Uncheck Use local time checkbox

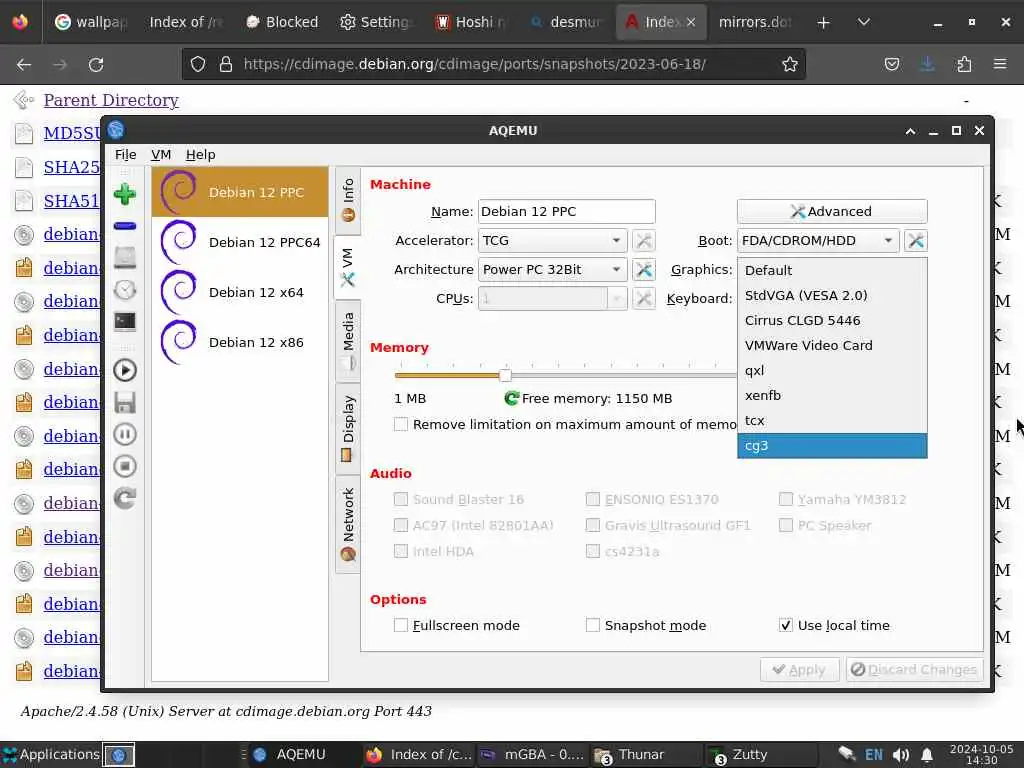coord(786,626)
